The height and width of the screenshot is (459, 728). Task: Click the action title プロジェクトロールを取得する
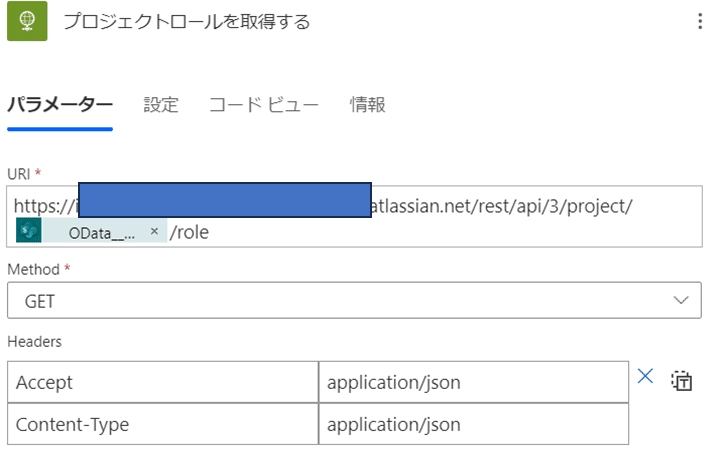point(186,22)
